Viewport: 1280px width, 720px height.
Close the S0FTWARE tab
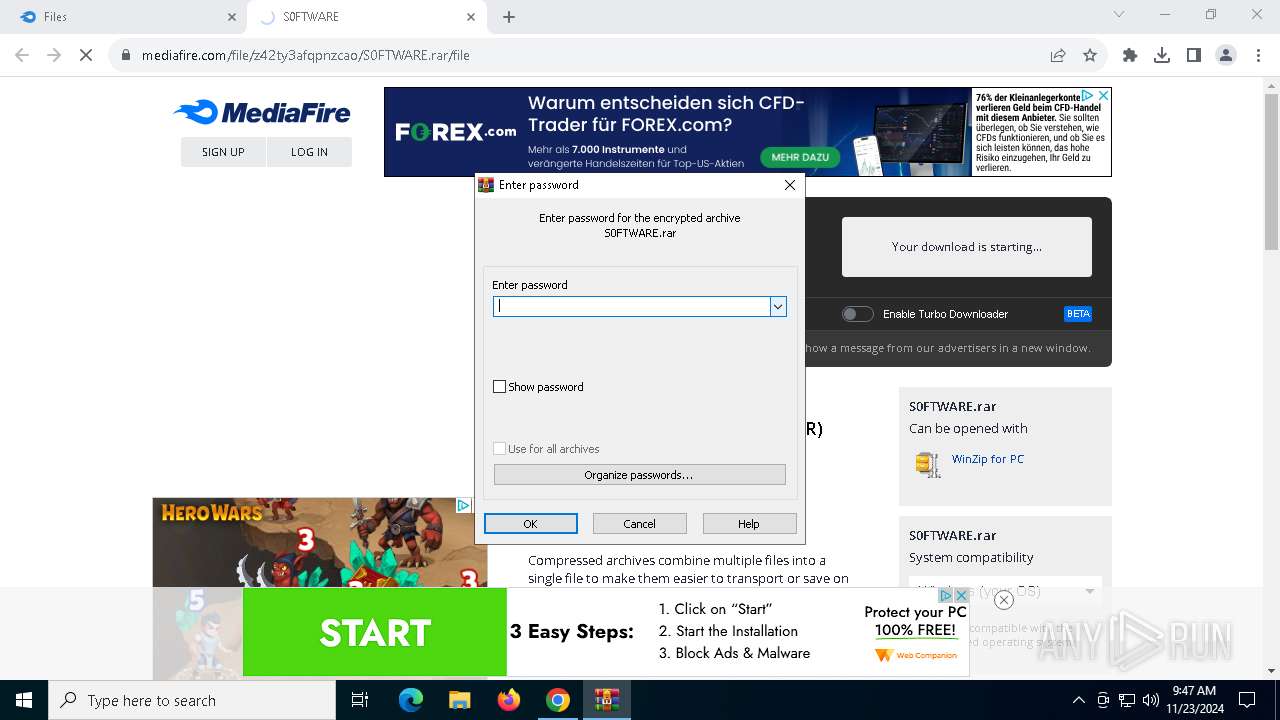[x=471, y=17]
